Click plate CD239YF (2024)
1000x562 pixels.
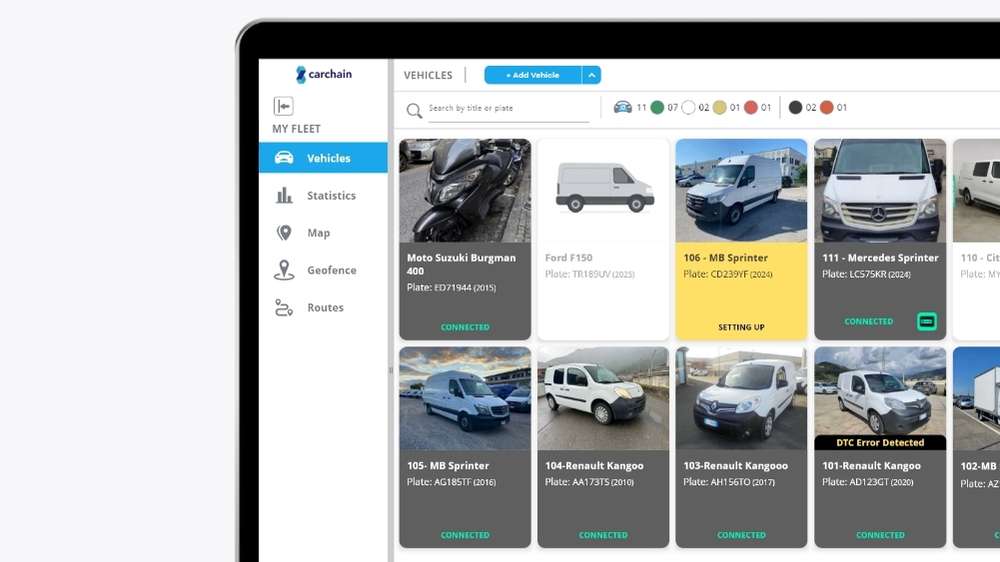point(728,274)
